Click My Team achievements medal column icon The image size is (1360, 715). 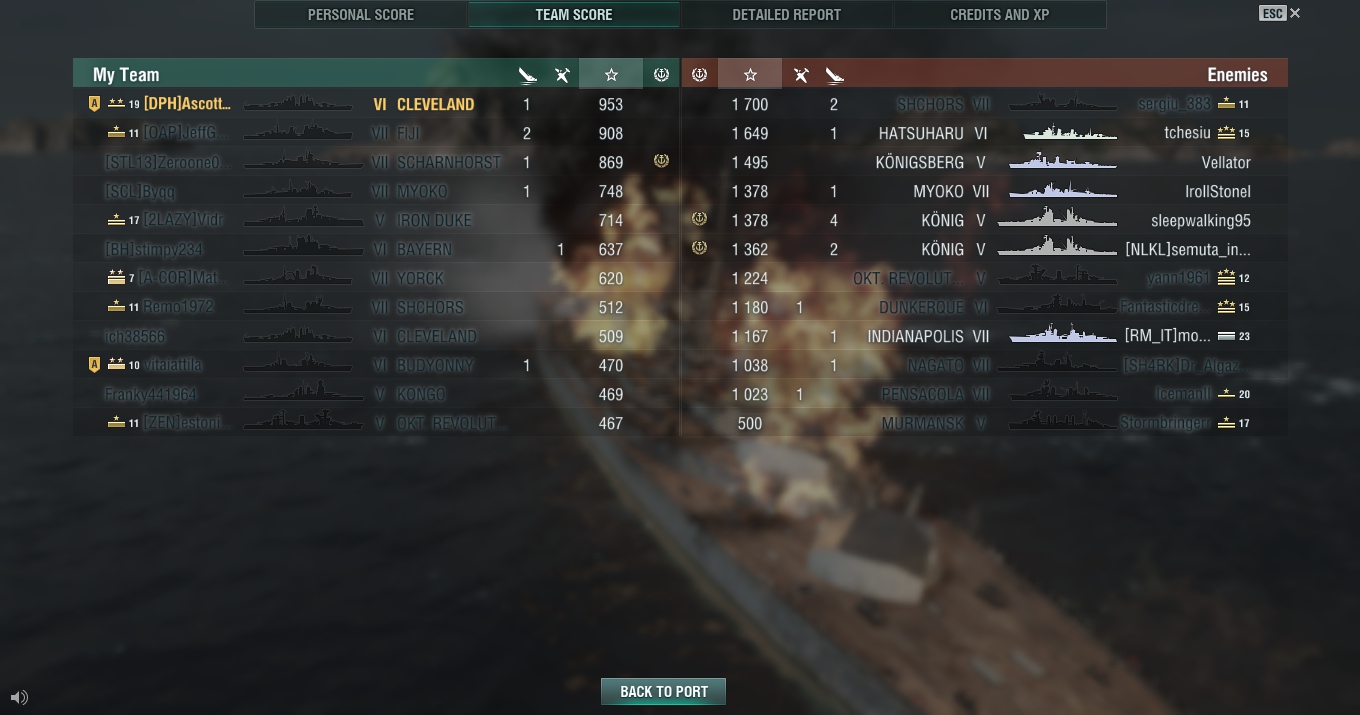[661, 75]
